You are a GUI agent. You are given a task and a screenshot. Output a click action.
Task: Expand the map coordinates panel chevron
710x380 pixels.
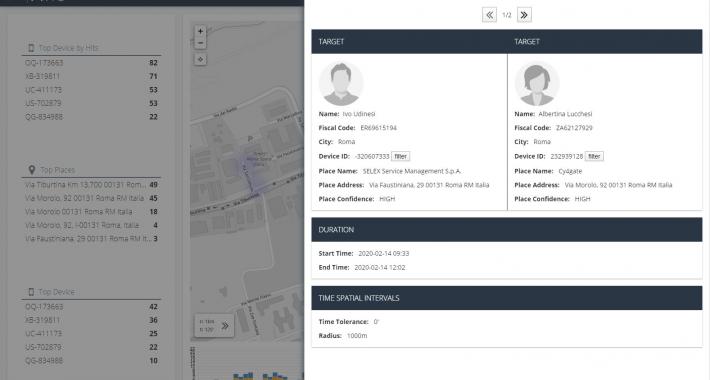(x=225, y=326)
